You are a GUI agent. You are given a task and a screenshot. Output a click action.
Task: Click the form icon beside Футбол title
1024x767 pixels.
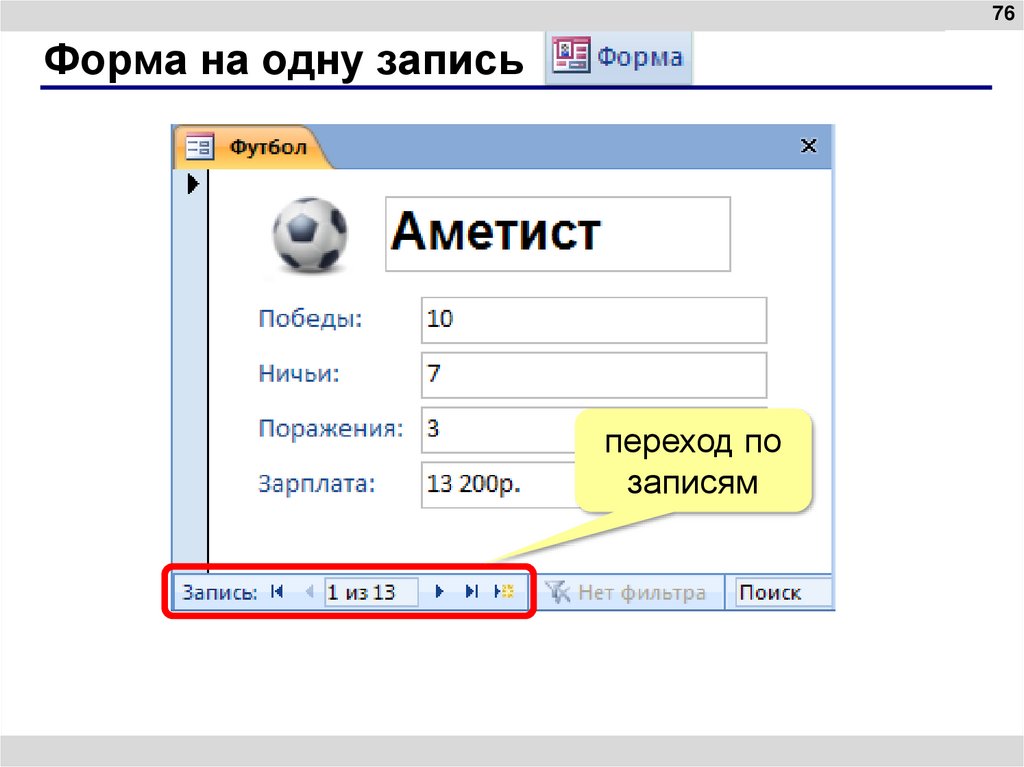coord(198,146)
